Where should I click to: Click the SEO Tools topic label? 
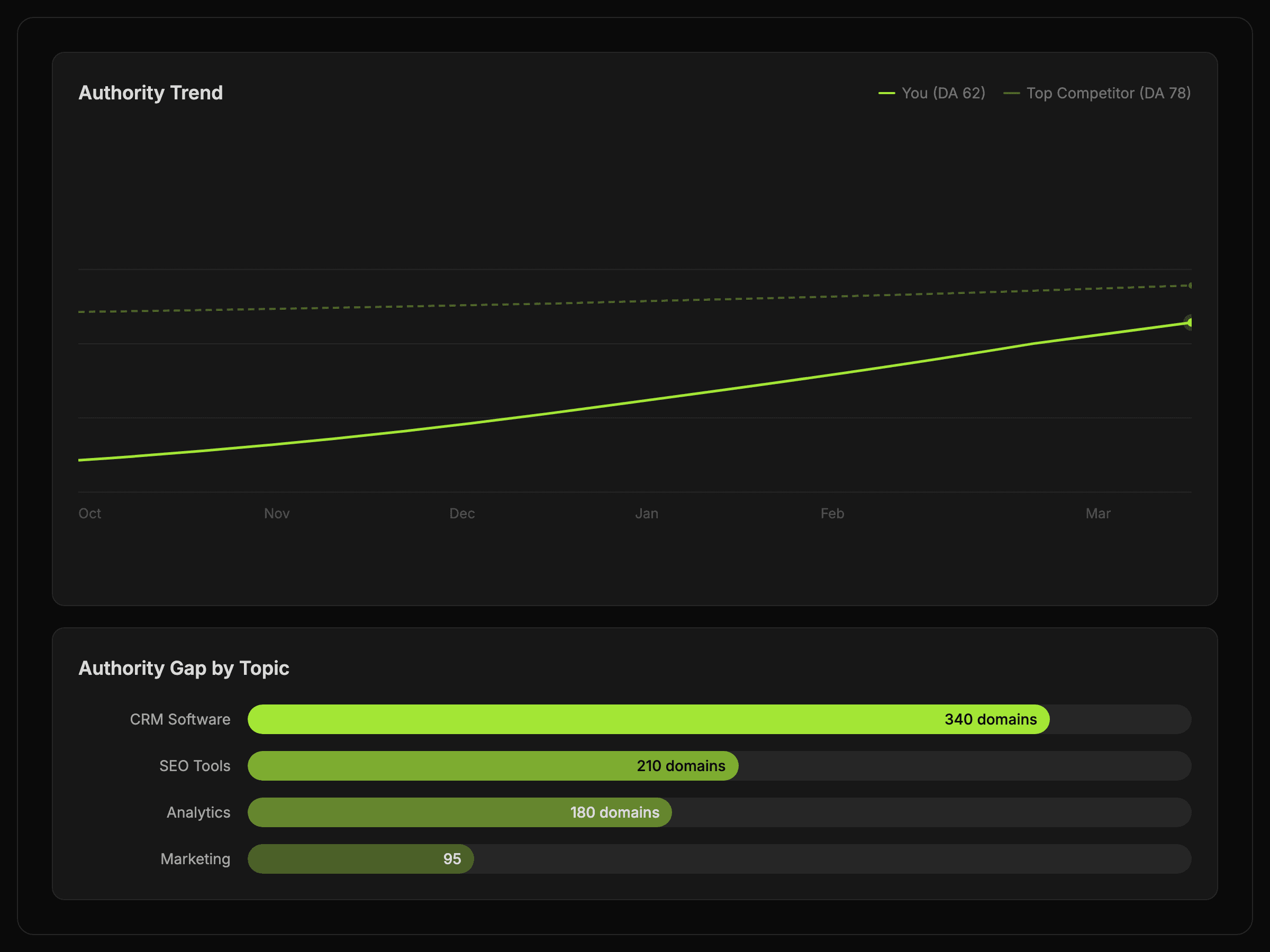(195, 765)
